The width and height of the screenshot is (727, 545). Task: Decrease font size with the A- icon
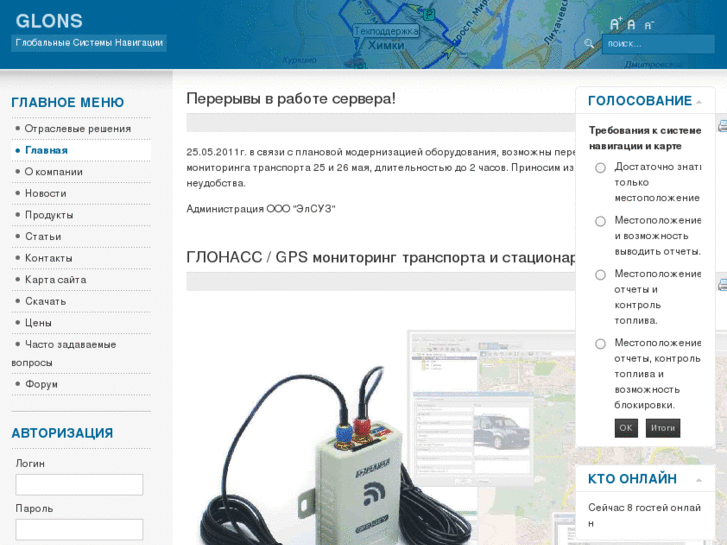click(649, 26)
